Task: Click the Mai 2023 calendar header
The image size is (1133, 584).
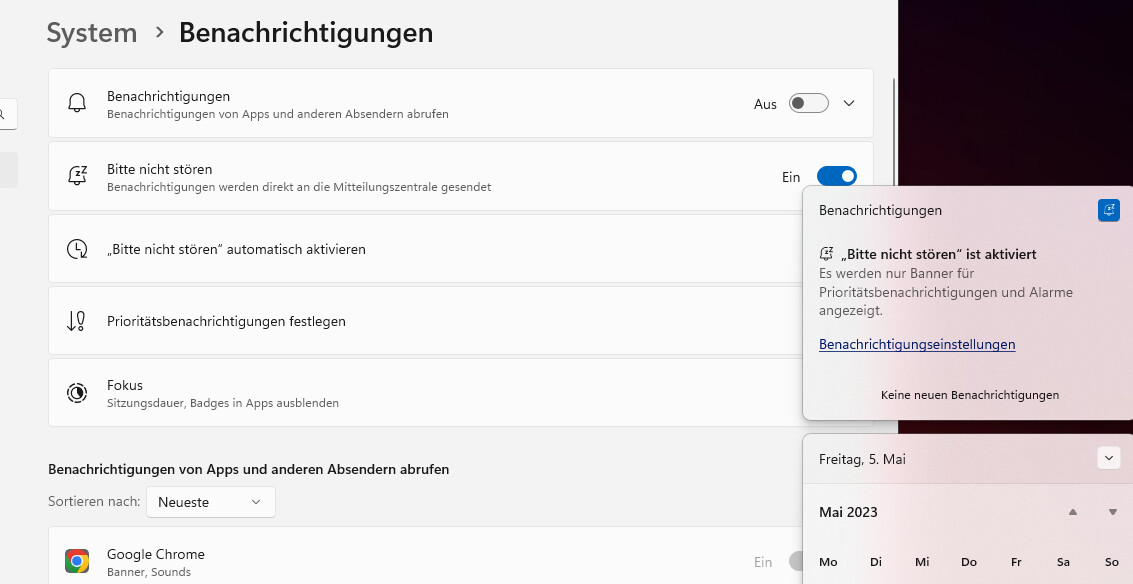Action: point(848,512)
